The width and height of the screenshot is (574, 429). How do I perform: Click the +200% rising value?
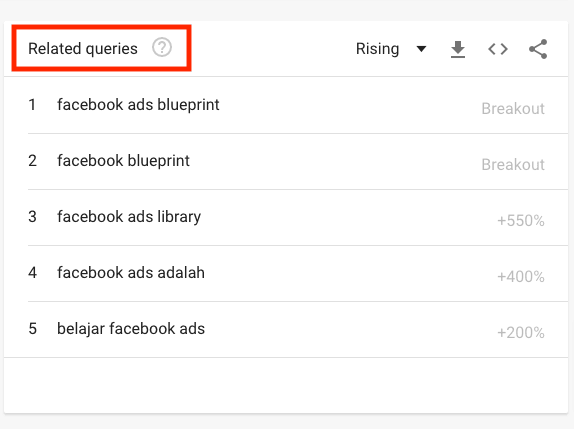coord(521,333)
